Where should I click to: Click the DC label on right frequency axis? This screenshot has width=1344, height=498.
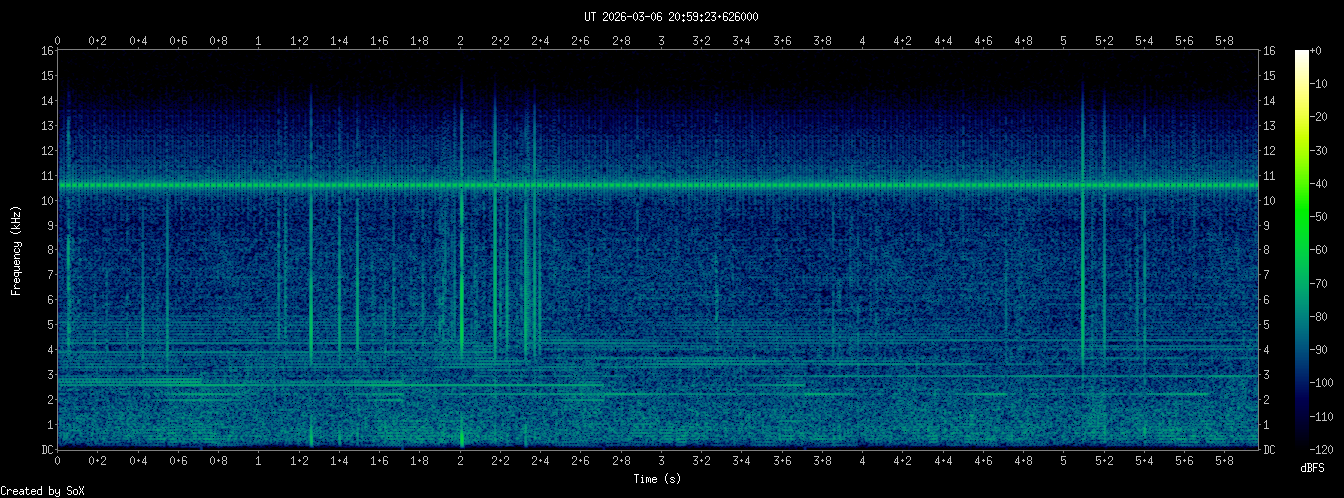click(x=1270, y=449)
